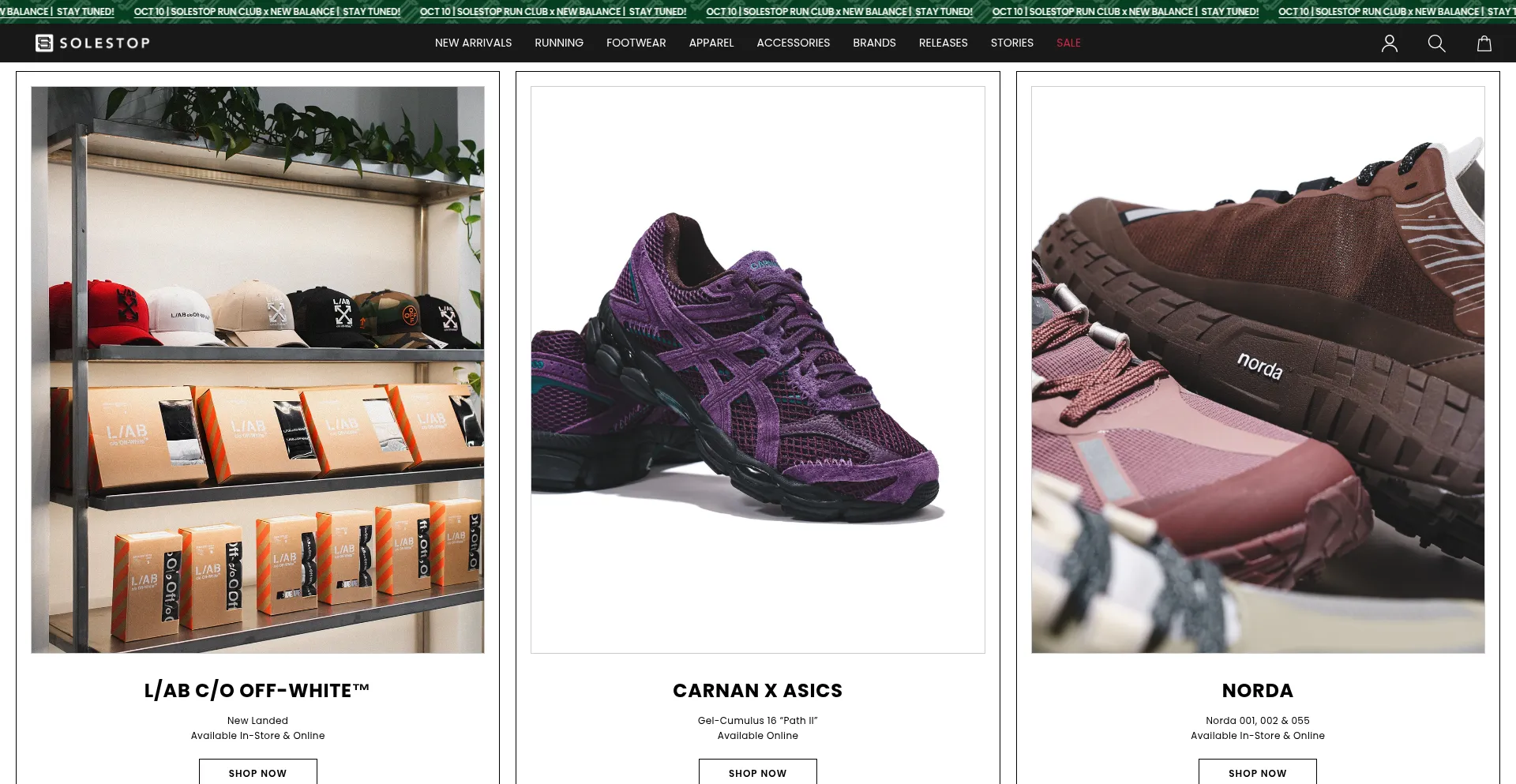Viewport: 1516px width, 784px height.
Task: Open the Norda brown shoe image
Action: 1258,369
